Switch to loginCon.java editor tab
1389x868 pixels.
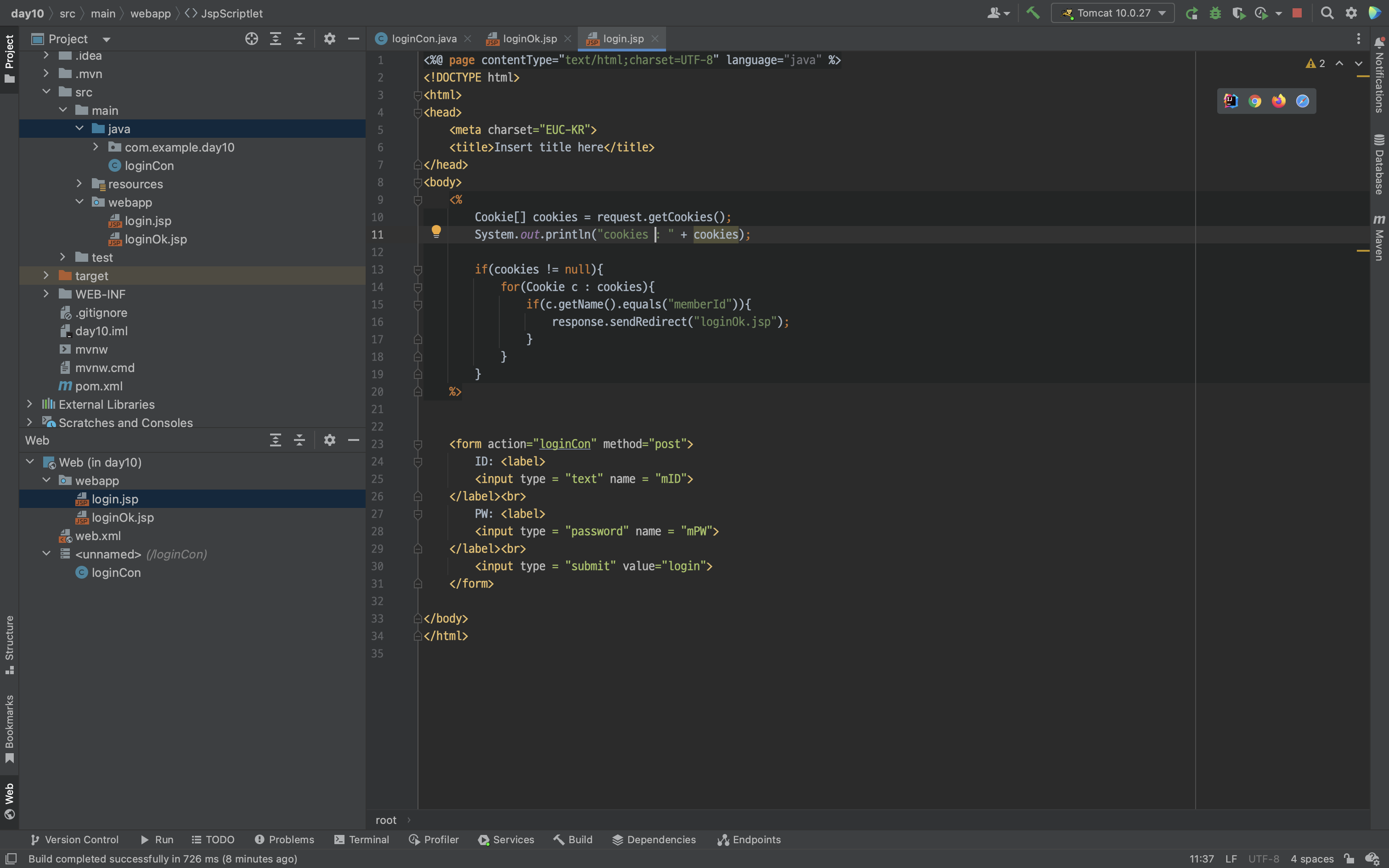423,39
